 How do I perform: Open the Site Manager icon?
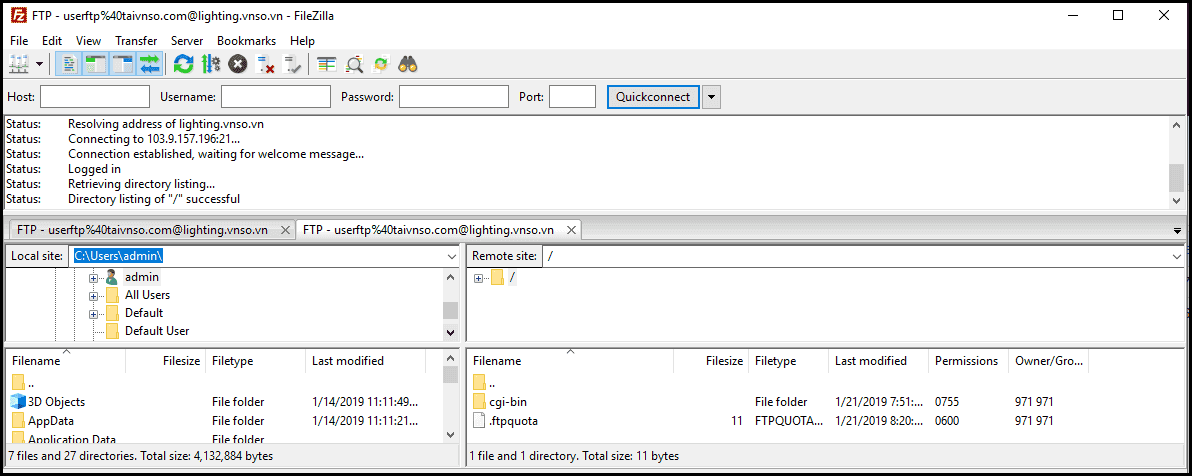17,65
